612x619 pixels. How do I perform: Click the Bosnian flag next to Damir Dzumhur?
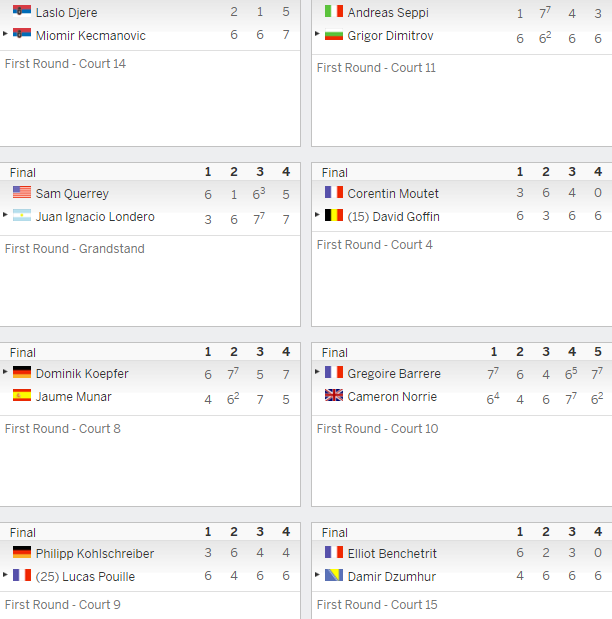(x=334, y=575)
